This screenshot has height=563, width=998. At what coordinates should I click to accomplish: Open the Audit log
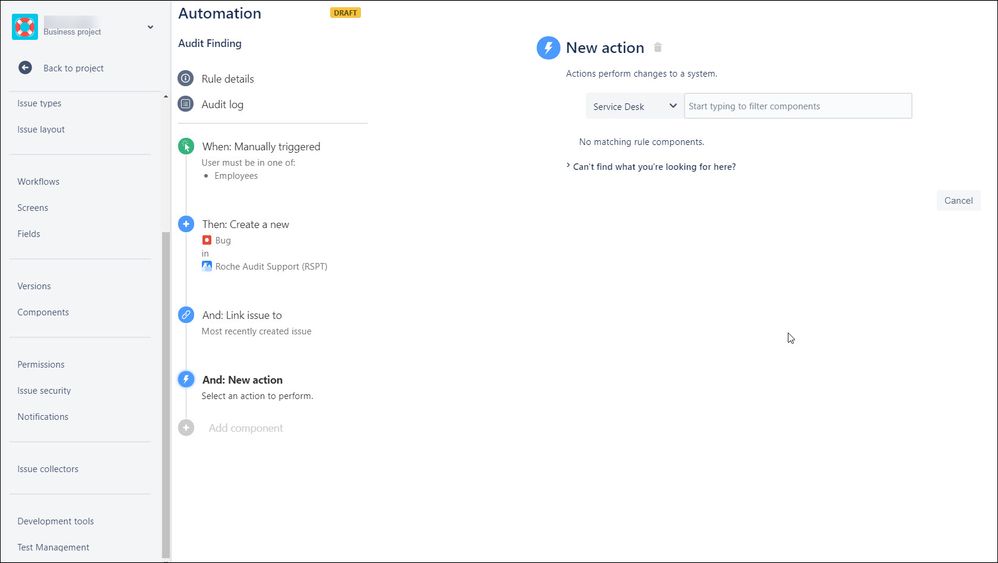click(x=222, y=104)
